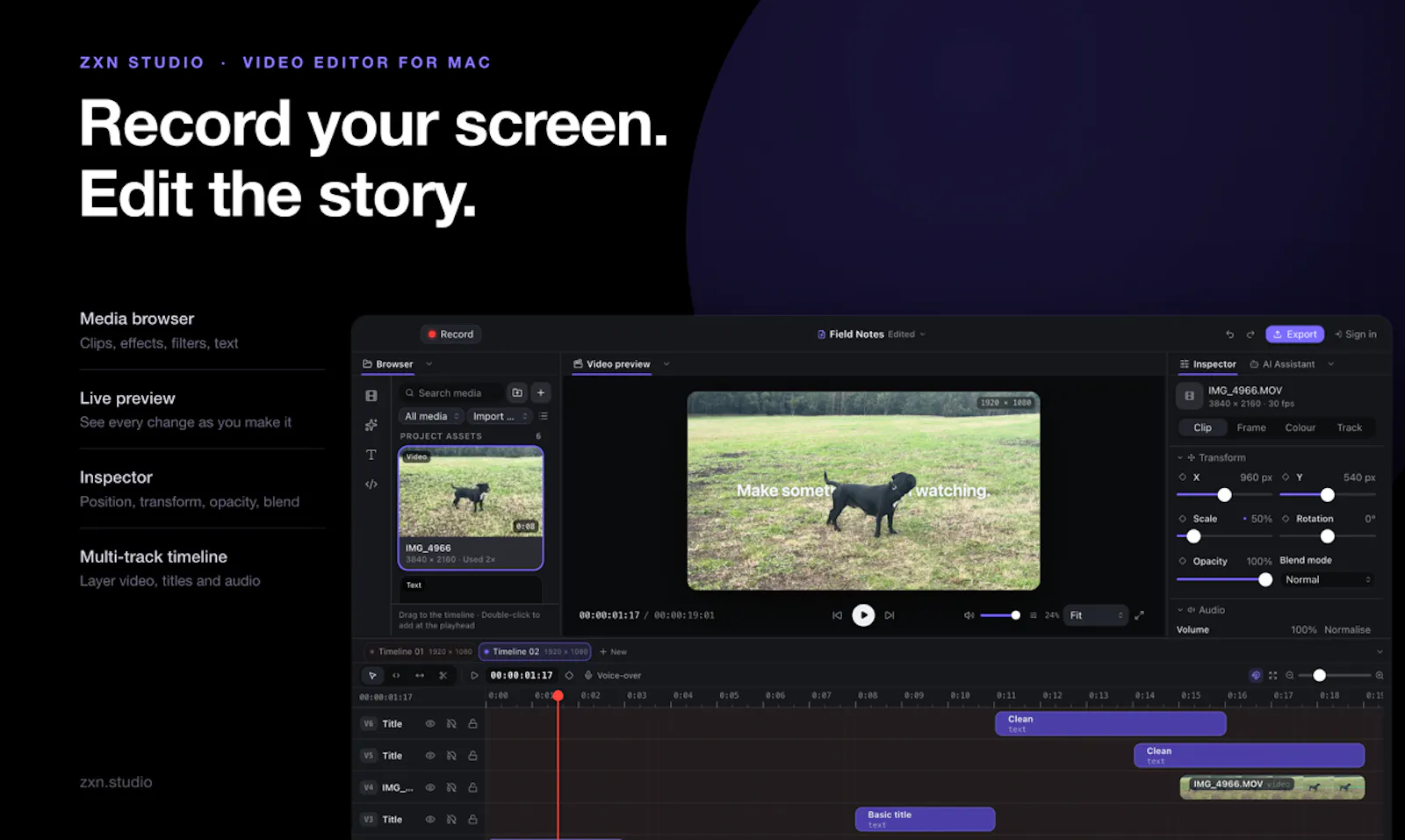Switch to the AI Assistant tab
This screenshot has width=1405, height=840.
pos(1282,364)
